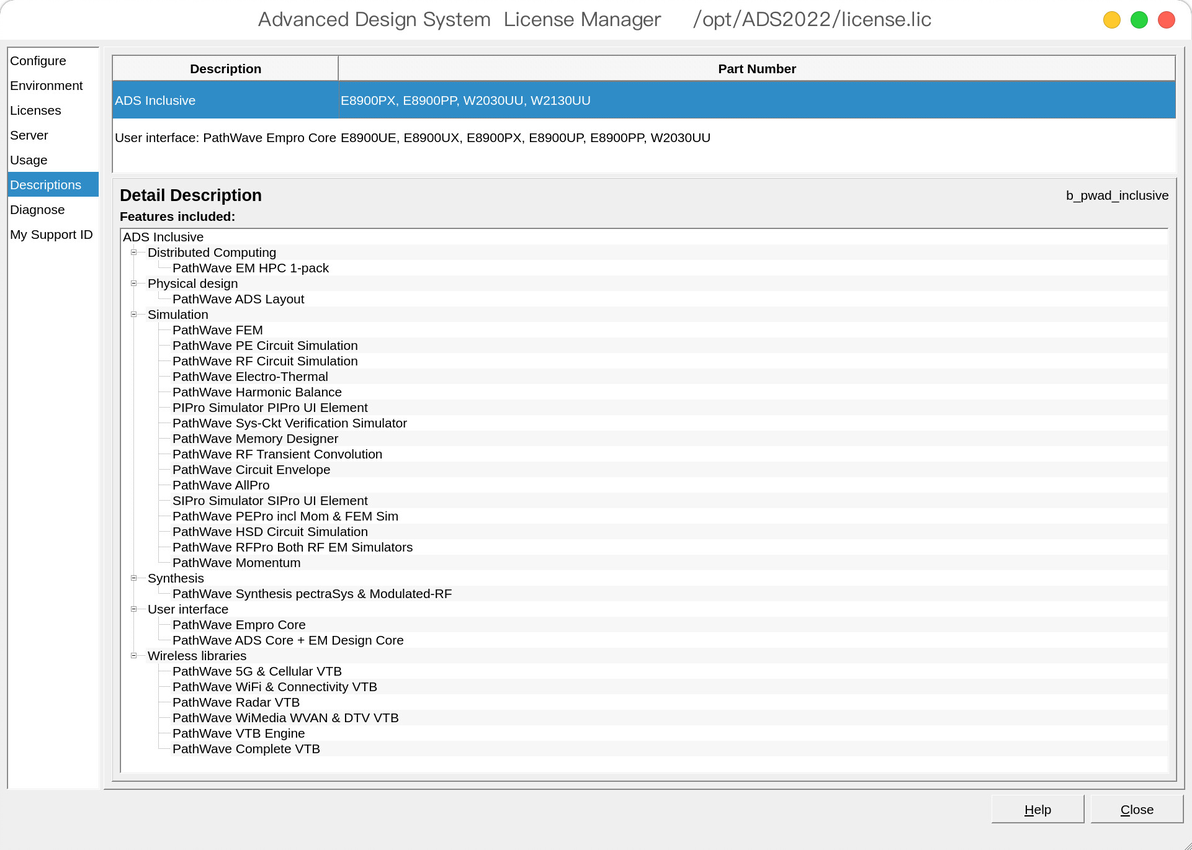This screenshot has width=1192, height=850.
Task: Select PathWave Circuit Envelope
Action: (252, 470)
